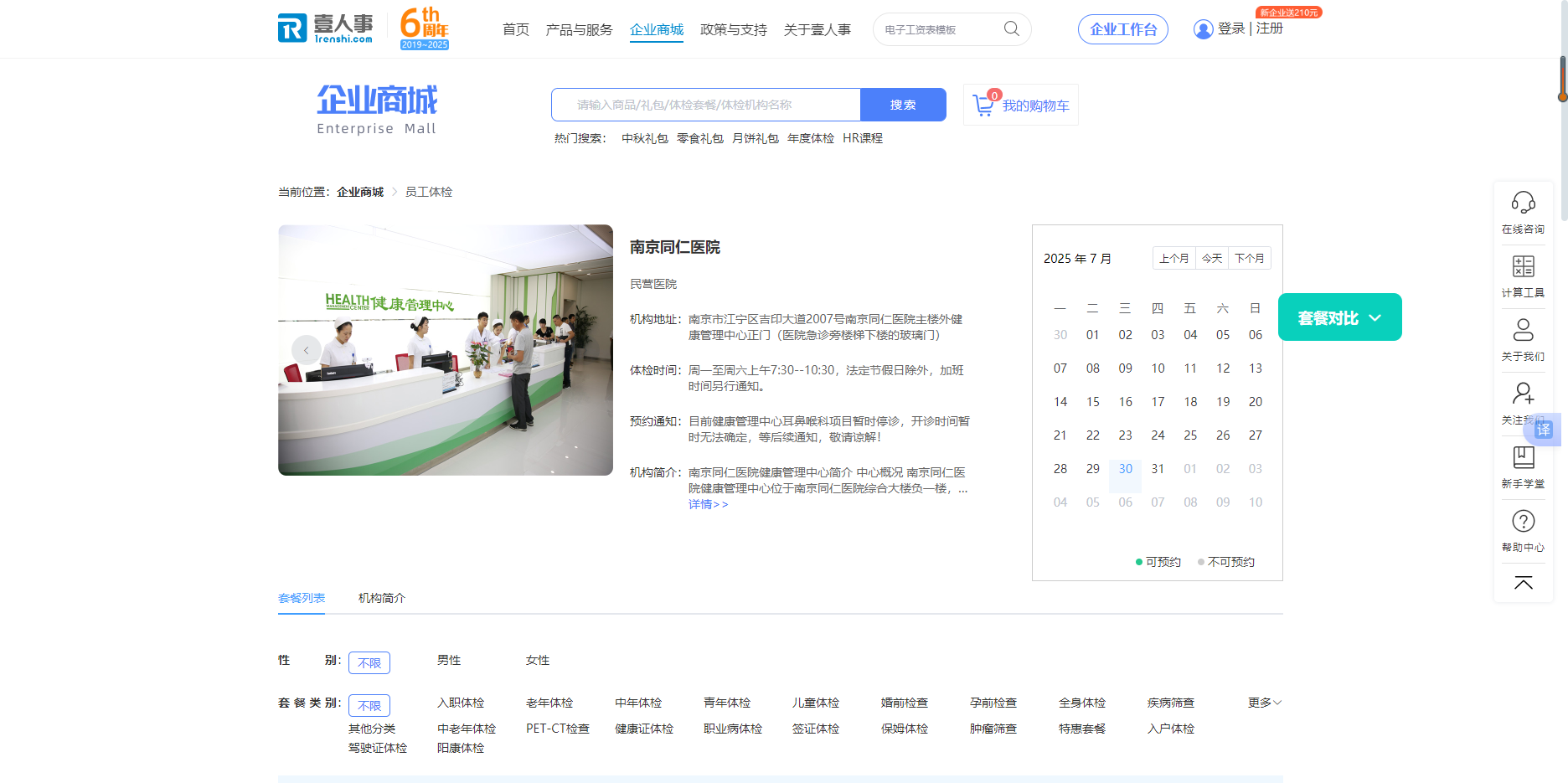Click the 6th anniversary badge
The height and width of the screenshot is (783, 1568).
tap(425, 28)
